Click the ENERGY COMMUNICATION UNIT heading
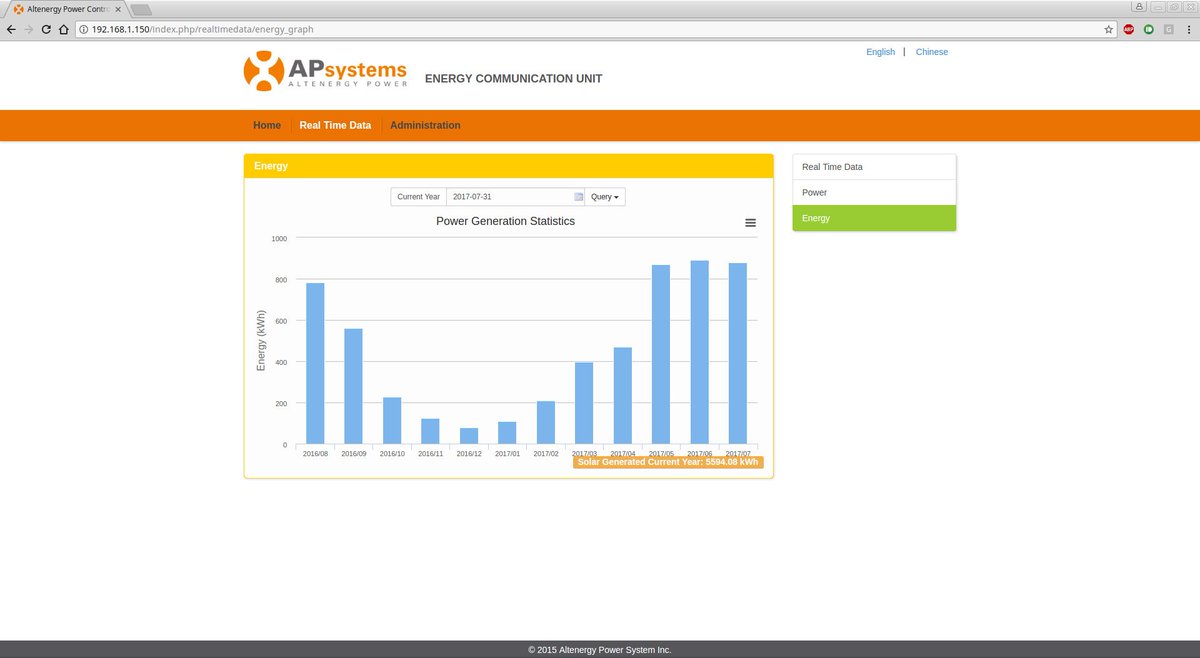 514,79
